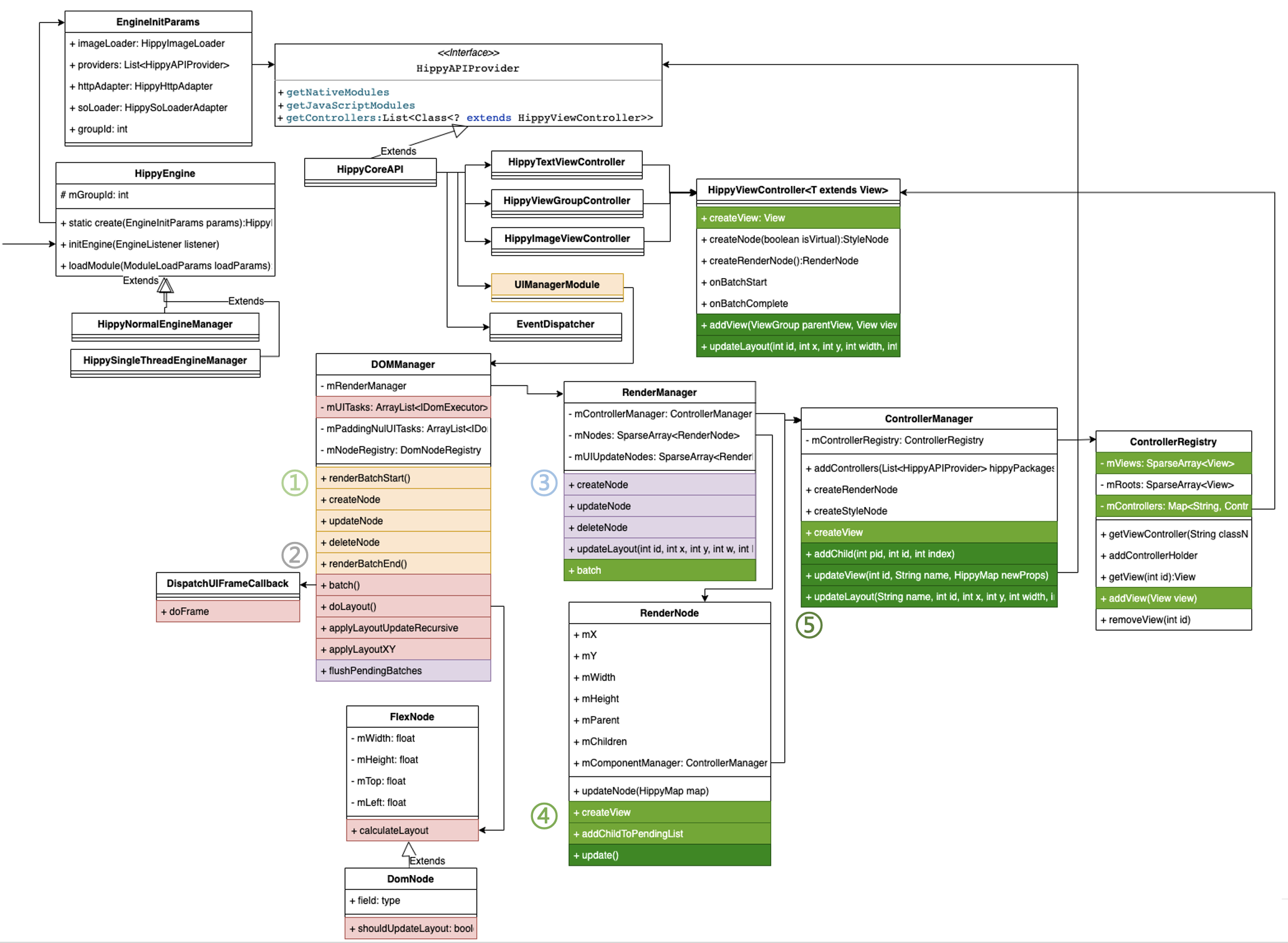1288x943 pixels.
Task: Select the HippyCoreAPI class box
Action: pyautogui.click(x=370, y=172)
